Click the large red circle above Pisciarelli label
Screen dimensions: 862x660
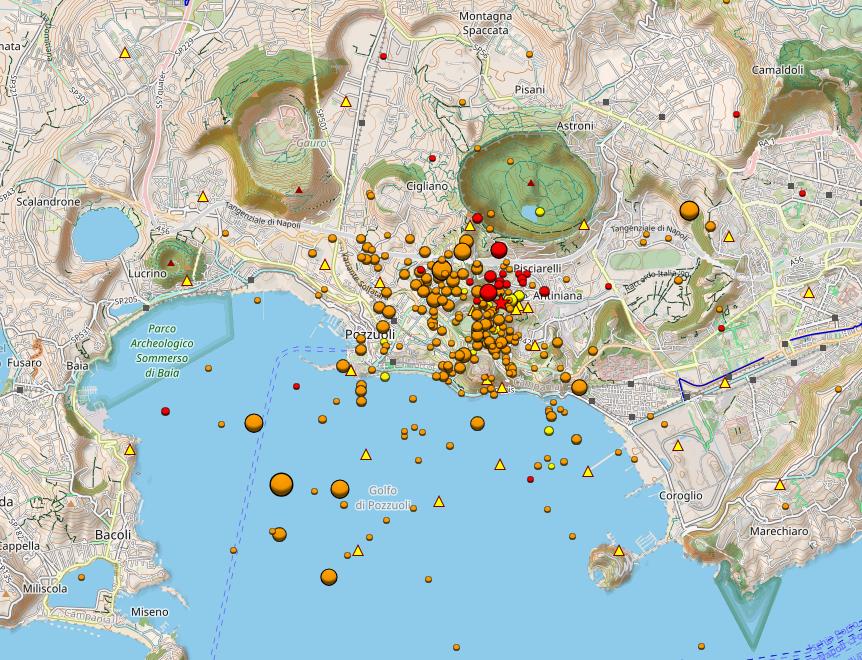click(x=499, y=250)
